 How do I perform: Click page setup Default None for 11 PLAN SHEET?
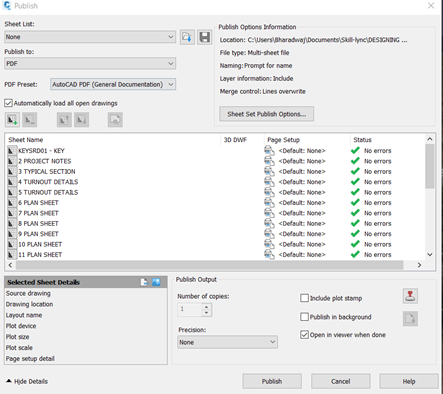[302, 255]
